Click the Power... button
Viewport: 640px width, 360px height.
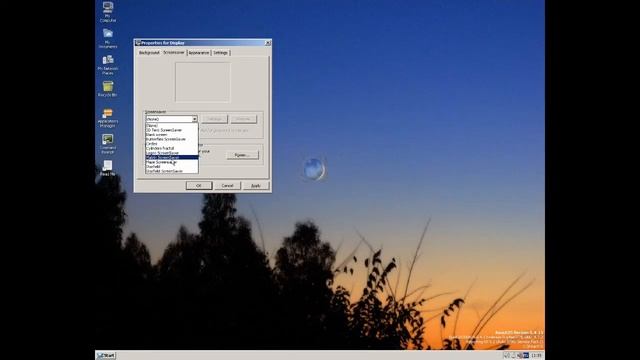coord(242,155)
